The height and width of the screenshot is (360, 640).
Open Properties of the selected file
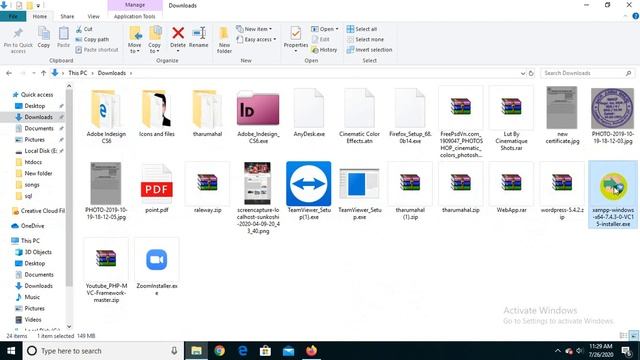[296, 40]
